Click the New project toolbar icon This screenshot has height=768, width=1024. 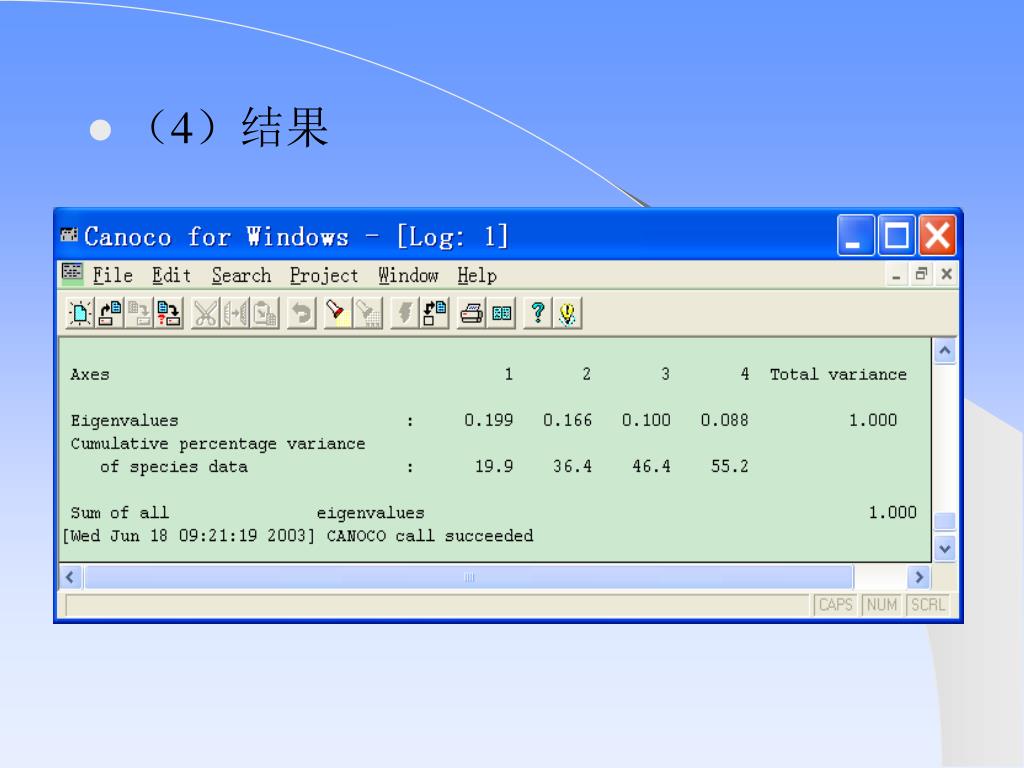point(80,313)
